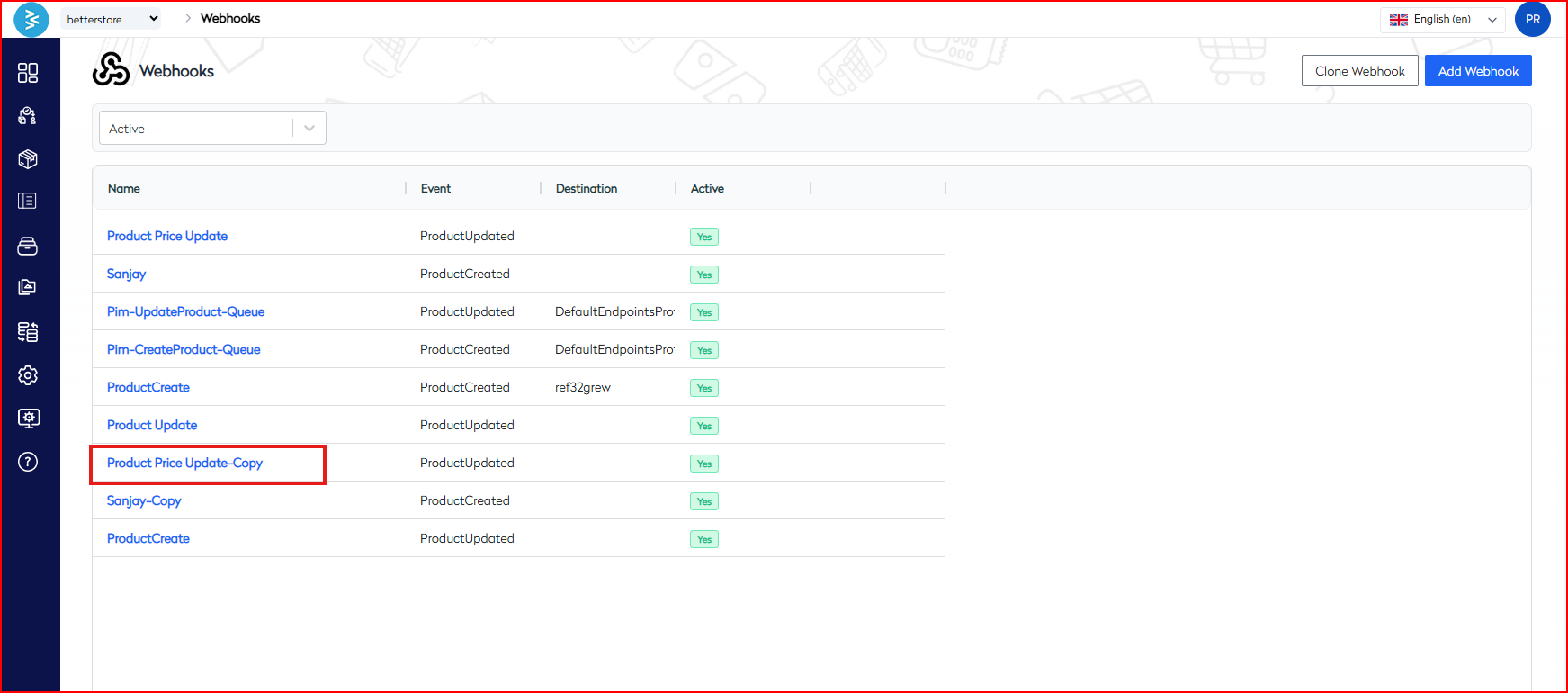This screenshot has width=1568, height=693.
Task: Click the monitor with gear sidebar icon
Action: [x=28, y=418]
